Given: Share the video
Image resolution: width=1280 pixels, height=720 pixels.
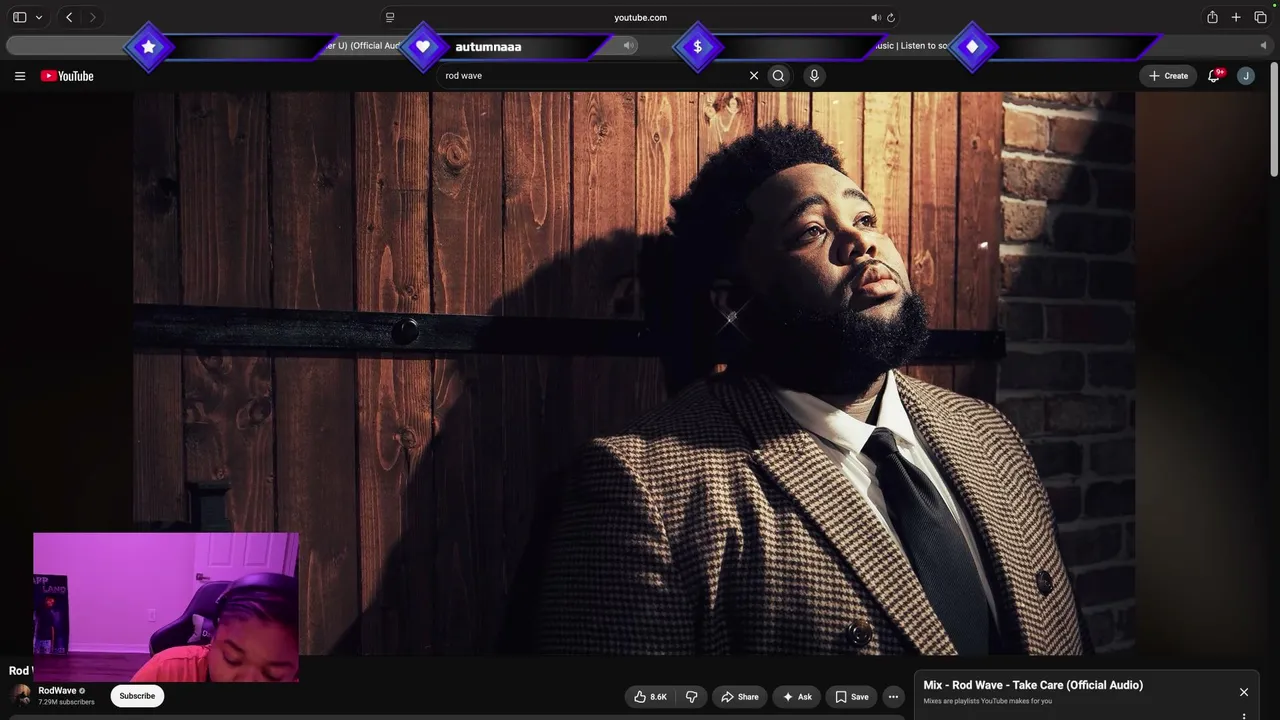Looking at the screenshot, I should click(740, 697).
